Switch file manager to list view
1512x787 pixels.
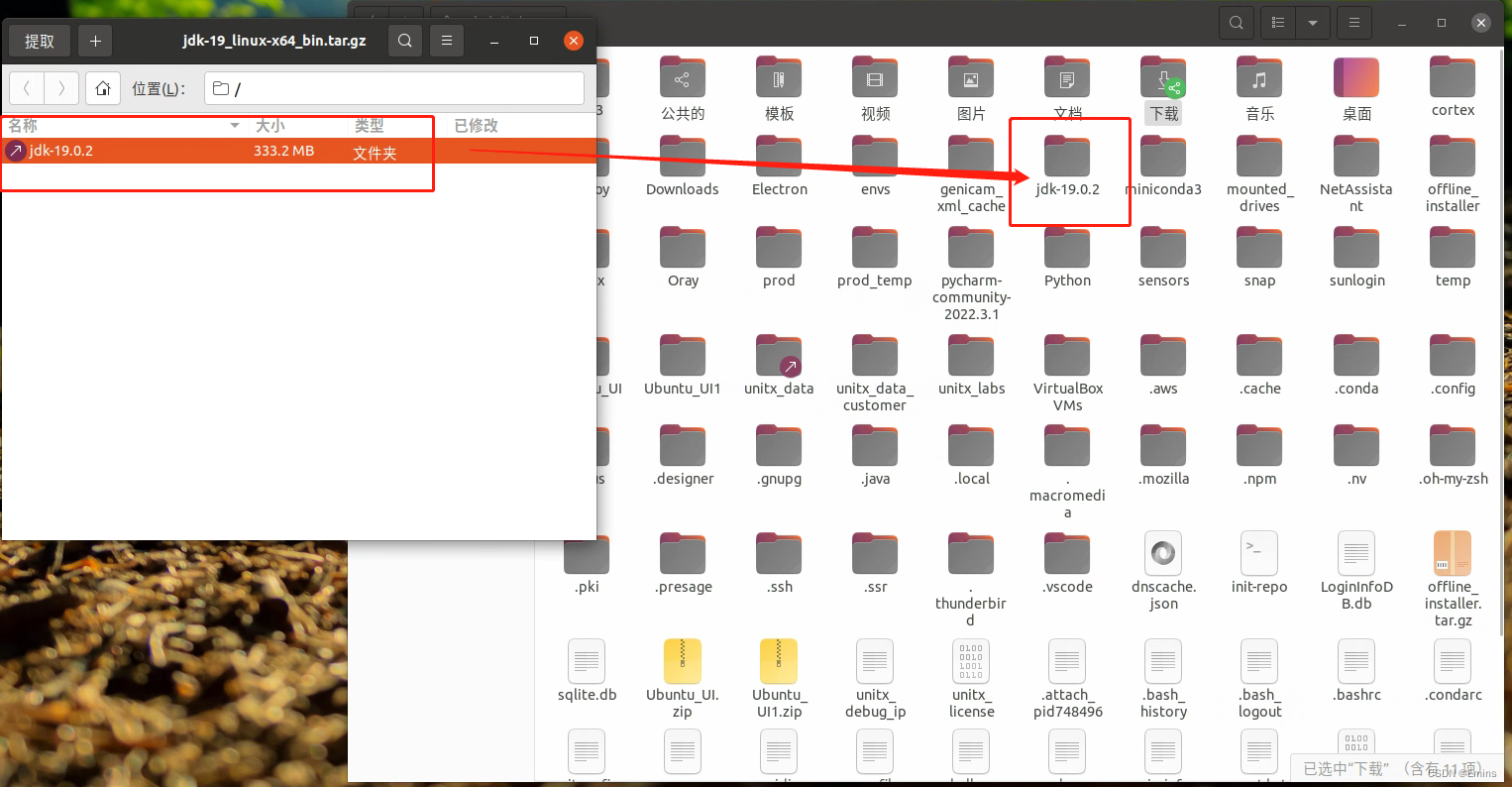point(1277,22)
